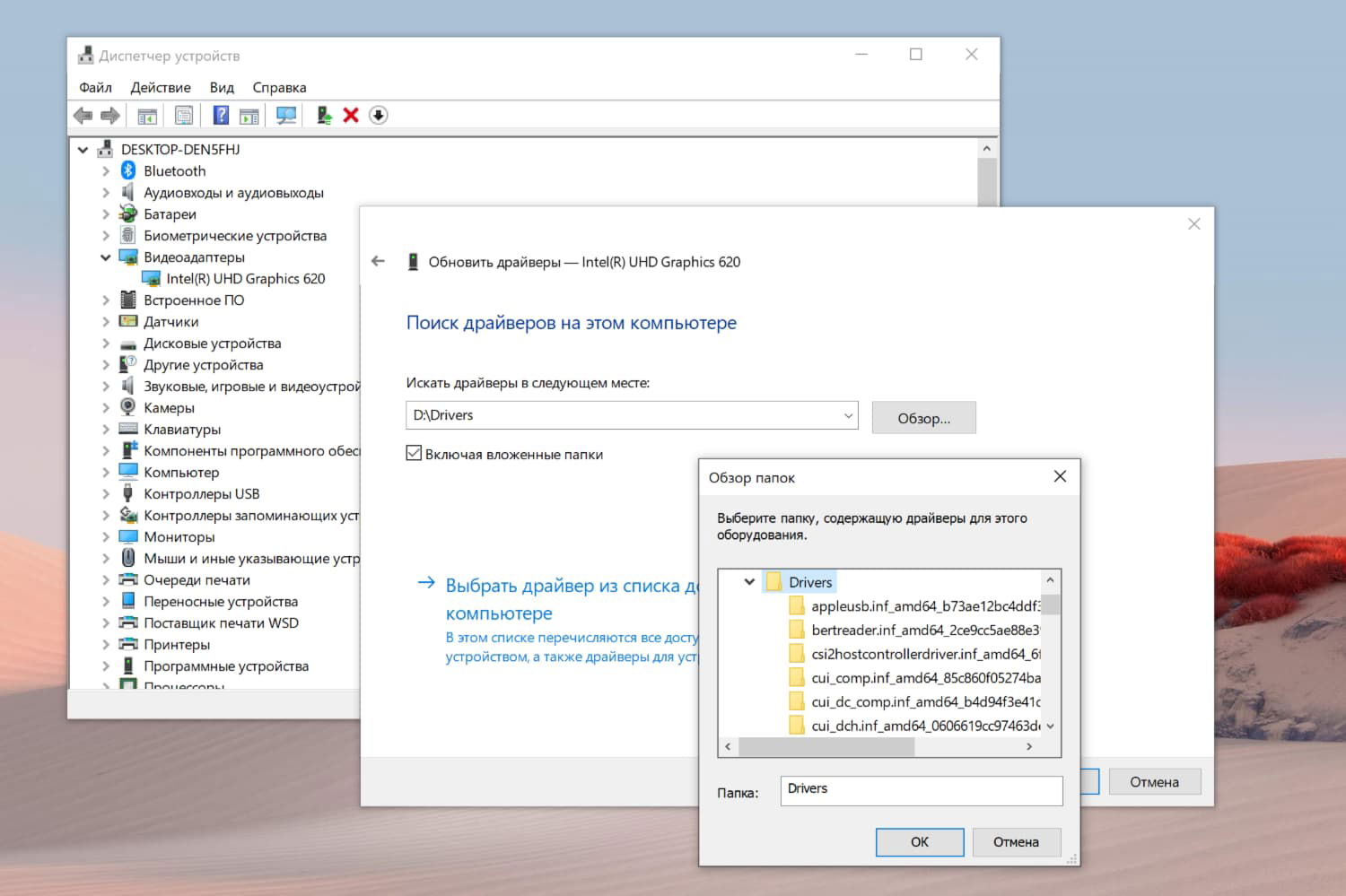Toggle the console tree pane toolbar icon
This screenshot has width=1346, height=896.
click(147, 116)
